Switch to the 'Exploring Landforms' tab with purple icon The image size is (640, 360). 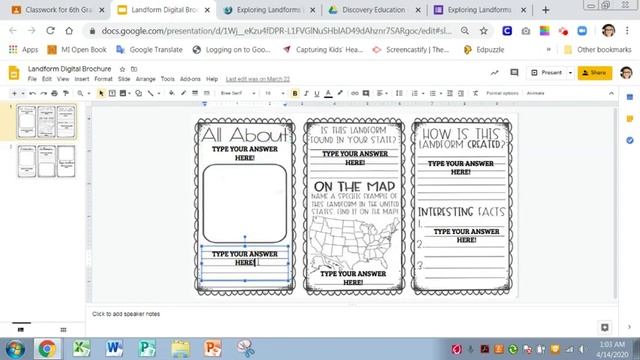click(479, 10)
